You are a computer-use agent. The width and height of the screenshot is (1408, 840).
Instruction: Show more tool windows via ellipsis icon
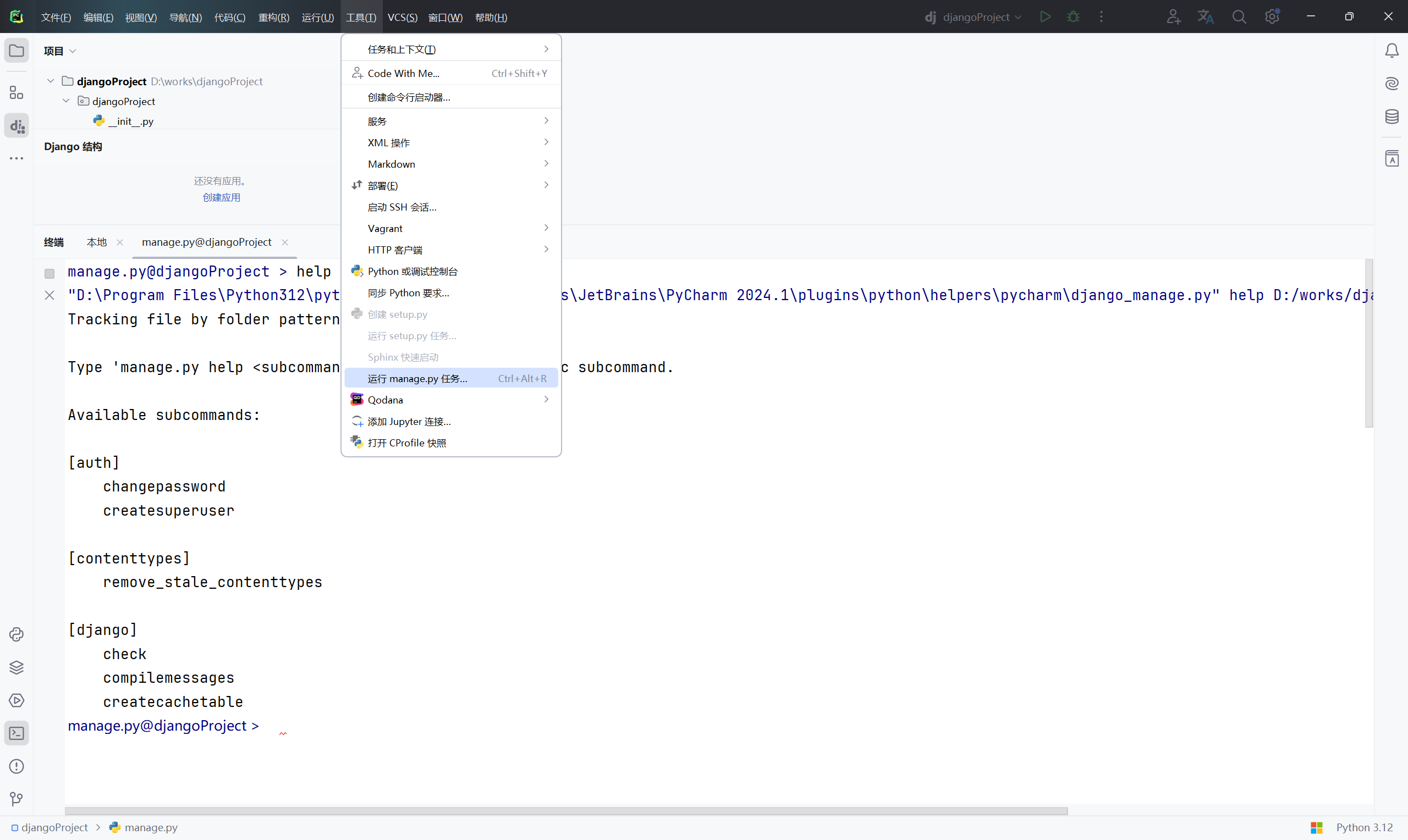[x=16, y=158]
